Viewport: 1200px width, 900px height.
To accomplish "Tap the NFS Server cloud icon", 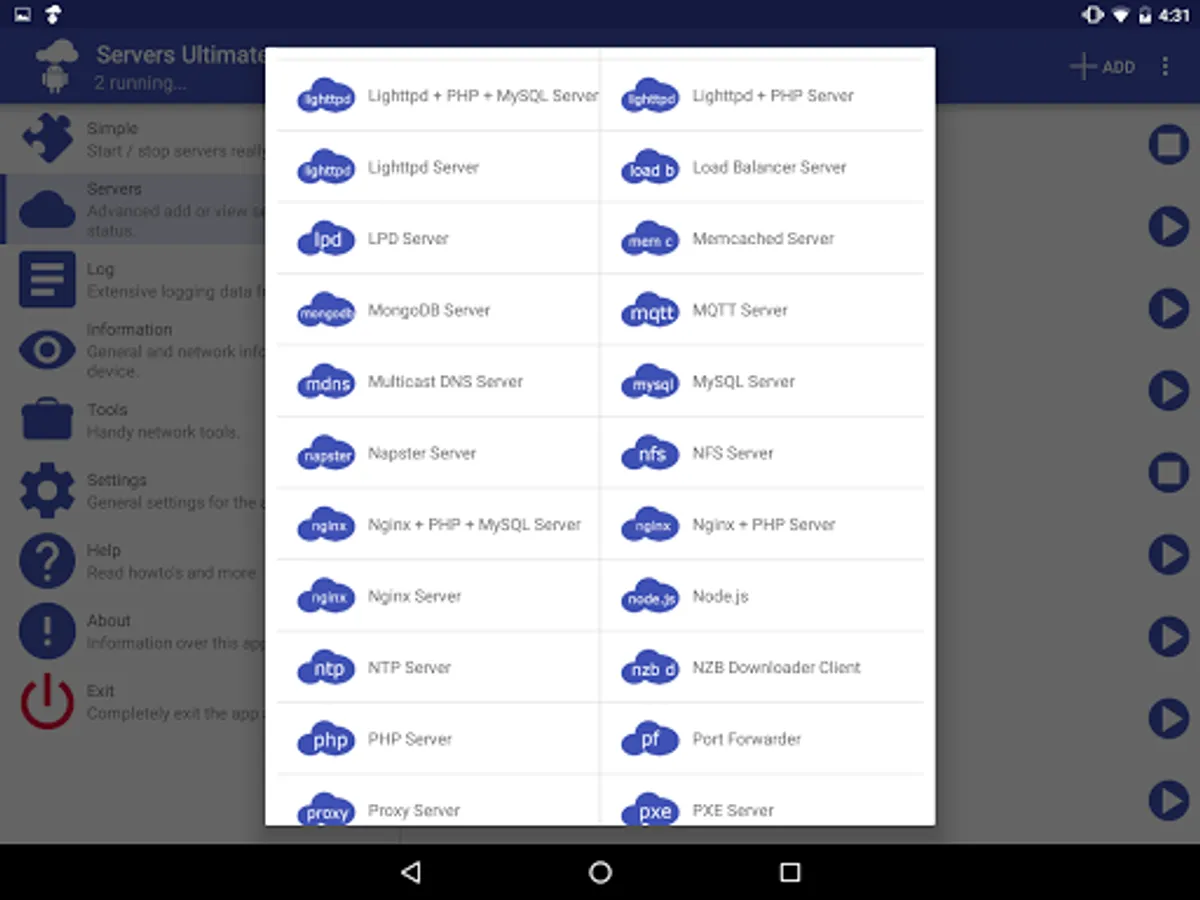I will pyautogui.click(x=651, y=453).
